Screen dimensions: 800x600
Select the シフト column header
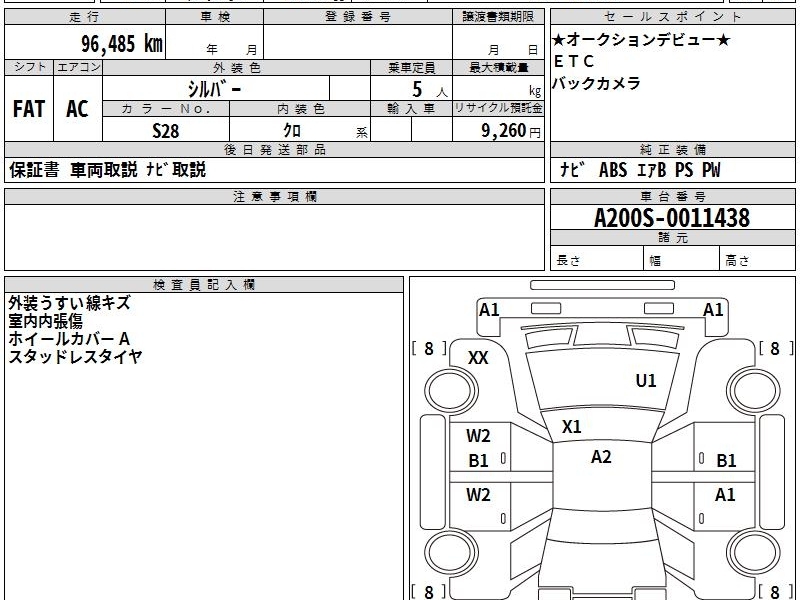(x=29, y=67)
